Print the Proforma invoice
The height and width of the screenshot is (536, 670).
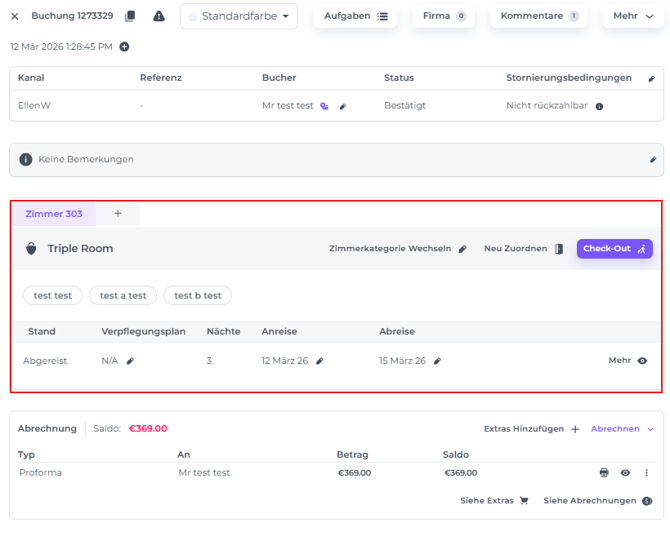(x=604, y=473)
